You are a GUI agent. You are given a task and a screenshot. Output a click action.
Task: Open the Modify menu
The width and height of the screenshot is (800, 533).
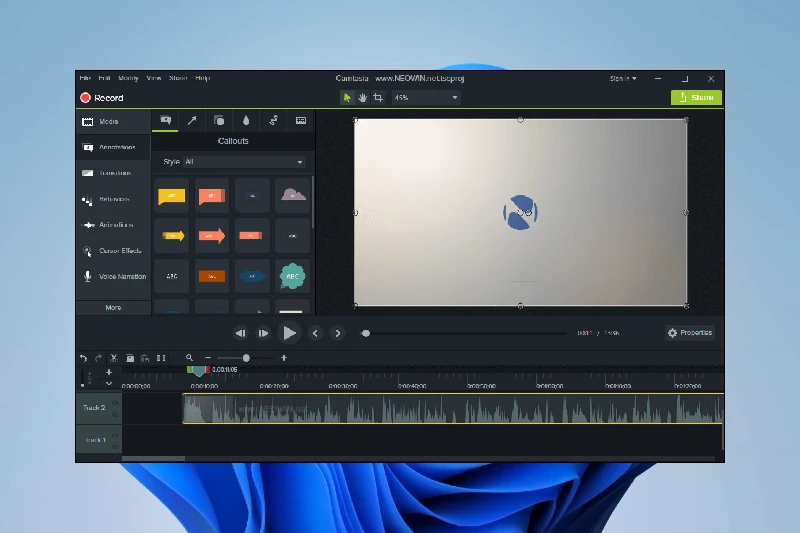click(129, 78)
